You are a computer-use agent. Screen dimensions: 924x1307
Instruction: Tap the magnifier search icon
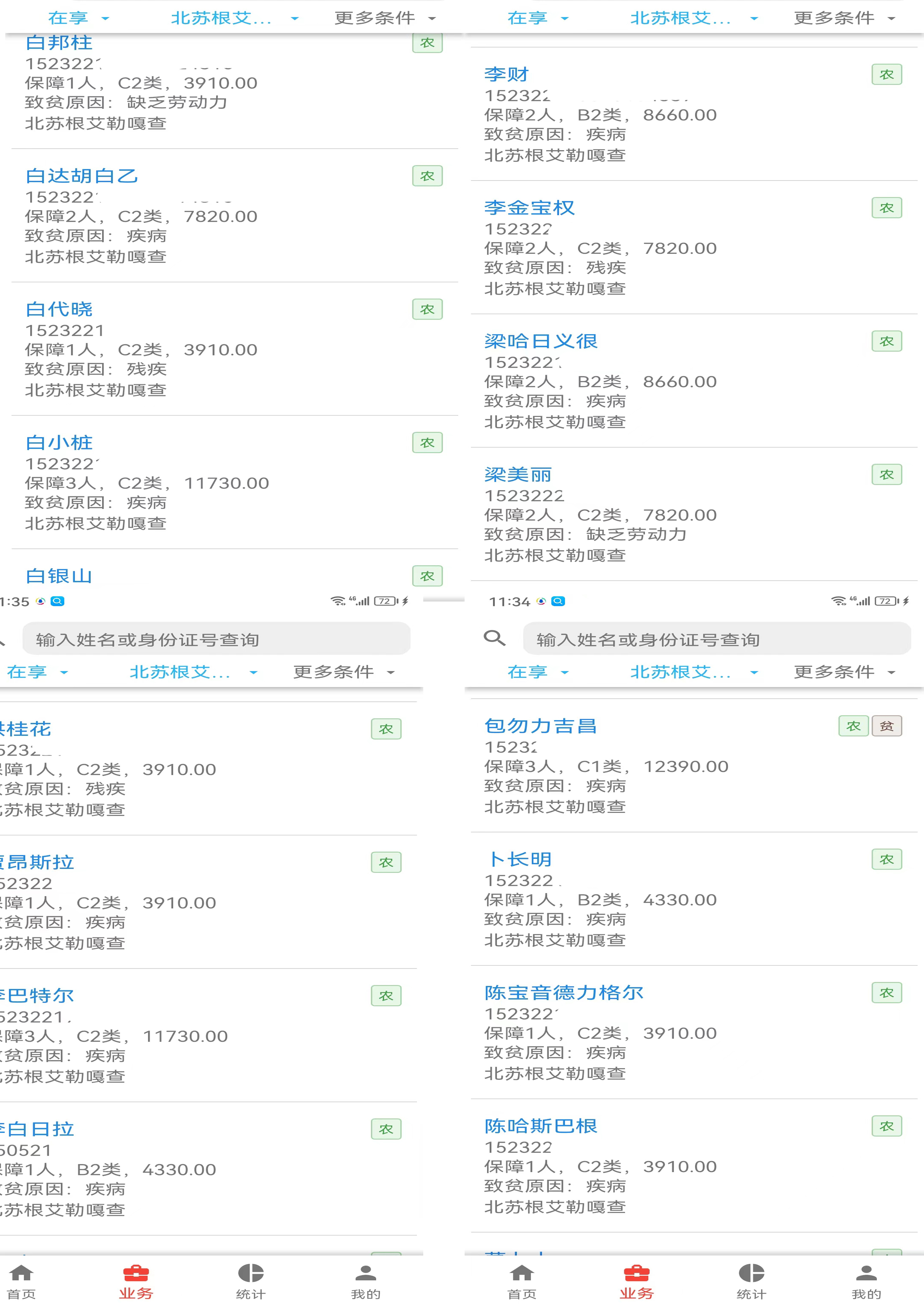coord(494,638)
